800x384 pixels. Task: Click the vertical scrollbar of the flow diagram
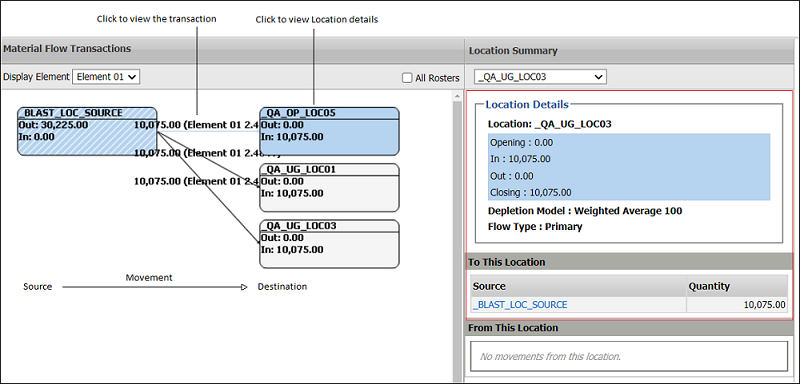click(x=457, y=240)
